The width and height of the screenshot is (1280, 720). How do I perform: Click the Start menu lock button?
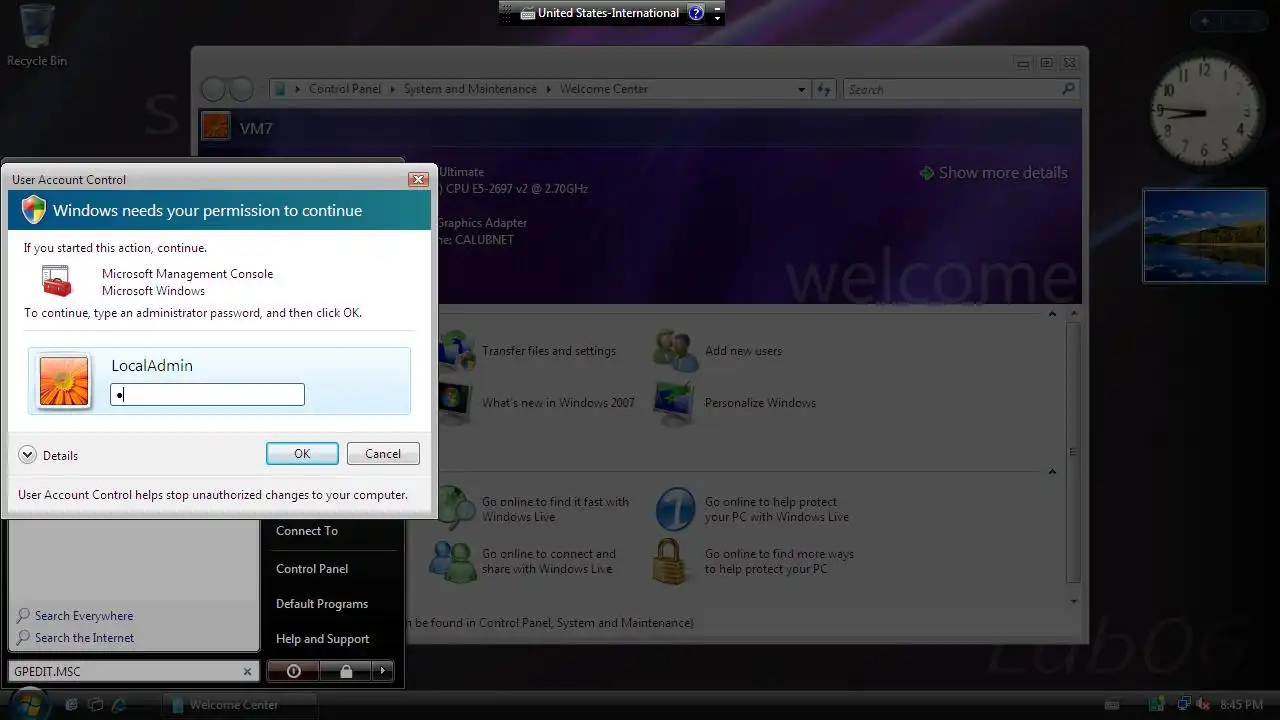click(x=346, y=671)
